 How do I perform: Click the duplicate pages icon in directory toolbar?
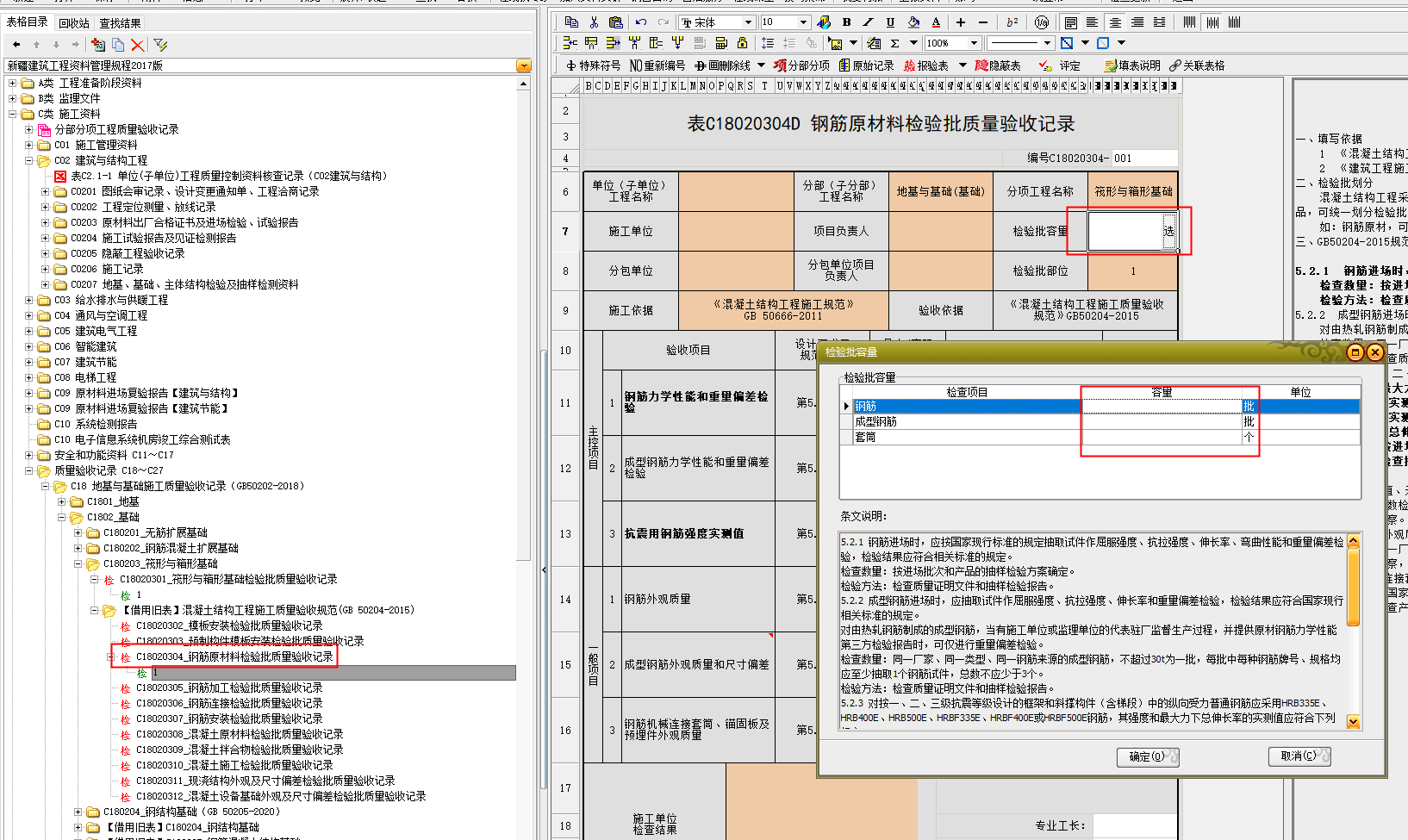[118, 44]
